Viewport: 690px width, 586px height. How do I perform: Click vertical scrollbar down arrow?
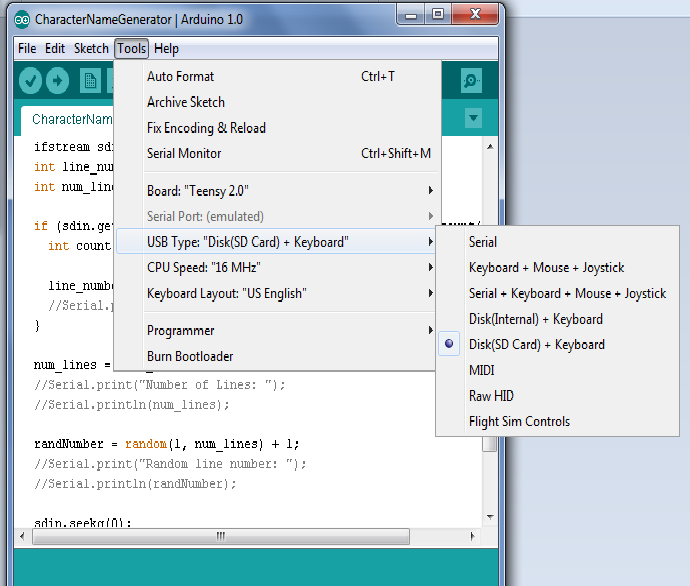tap(490, 517)
